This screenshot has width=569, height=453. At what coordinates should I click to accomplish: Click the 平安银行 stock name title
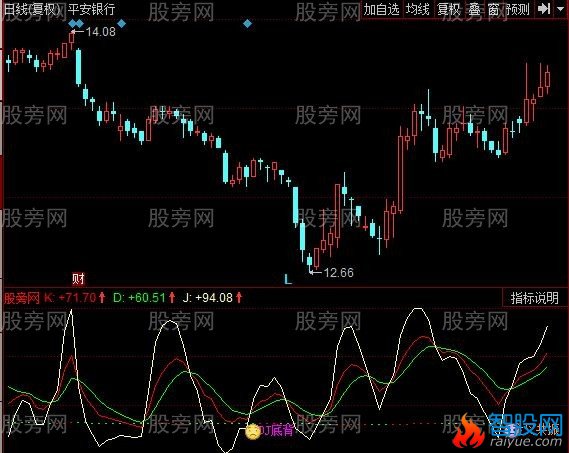(x=91, y=9)
